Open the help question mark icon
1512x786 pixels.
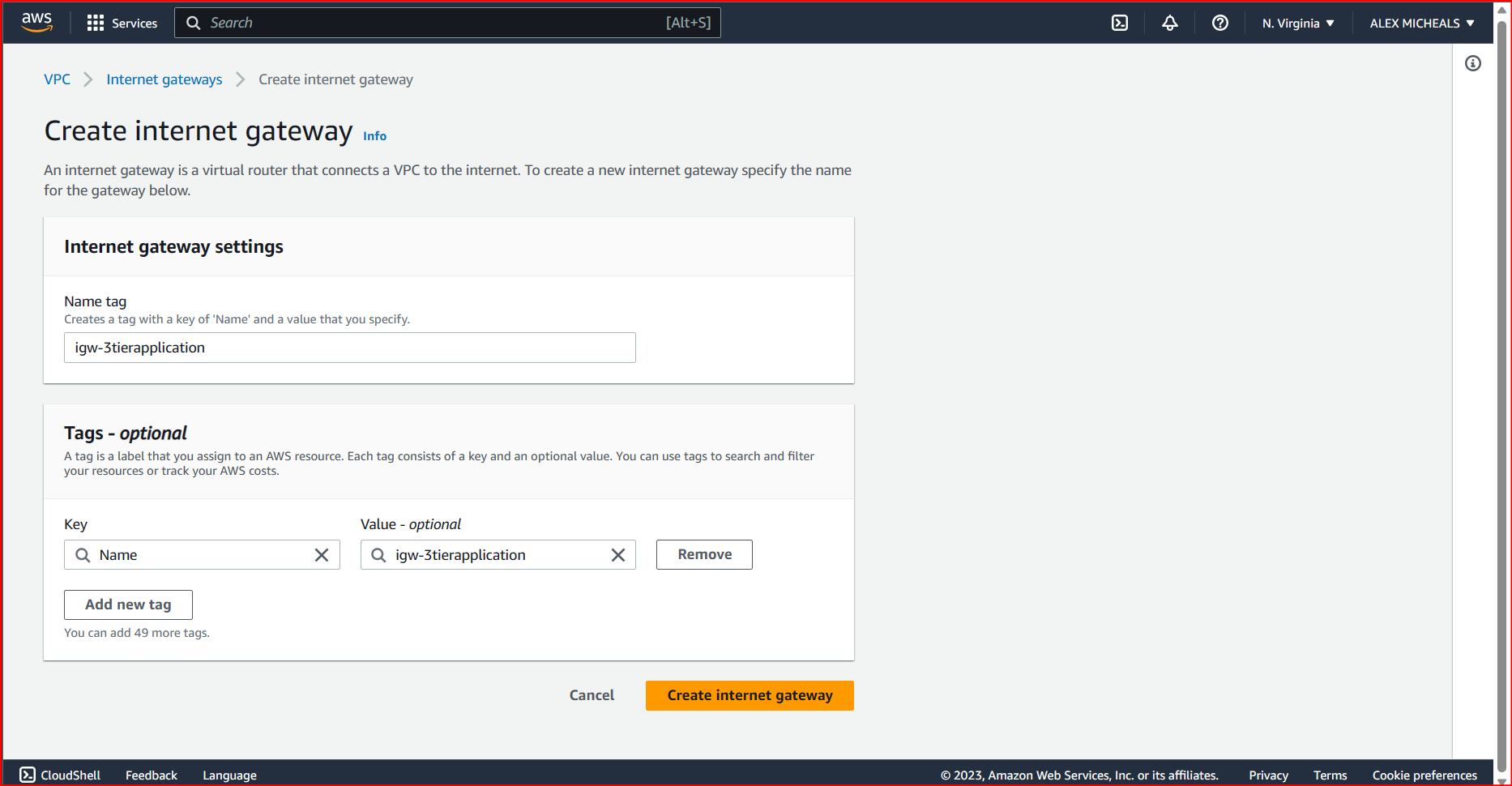pos(1219,23)
